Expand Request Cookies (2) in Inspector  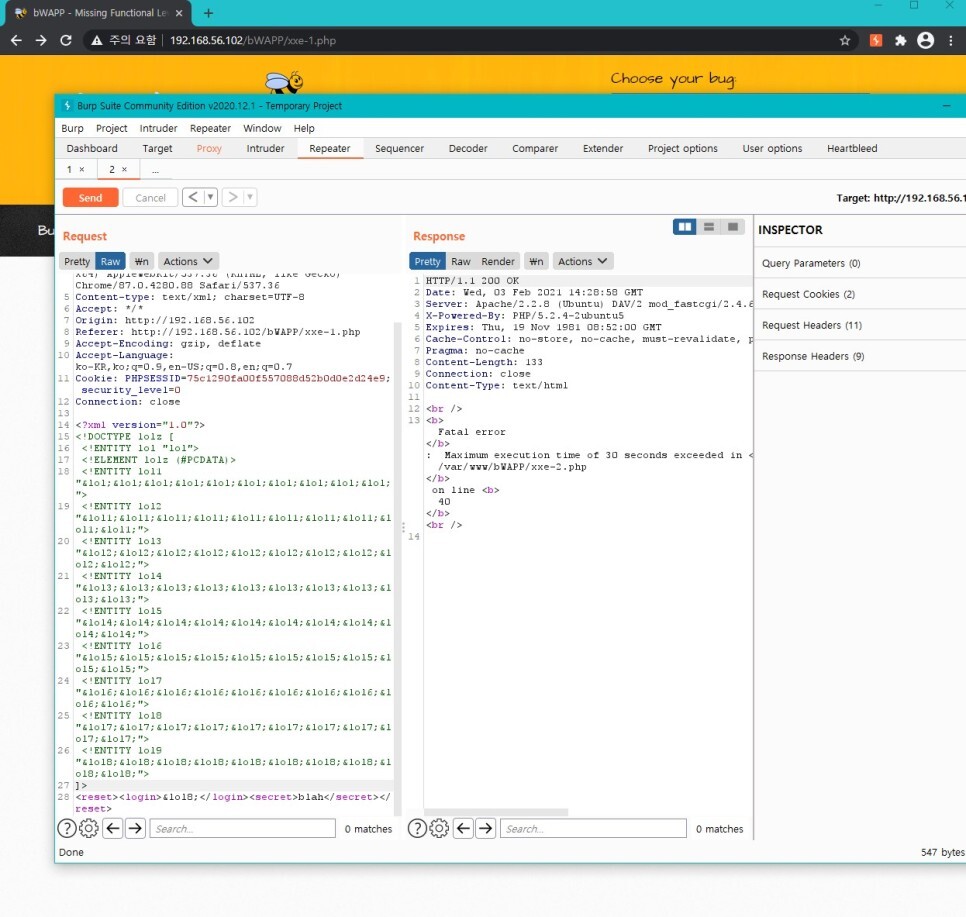point(860,294)
